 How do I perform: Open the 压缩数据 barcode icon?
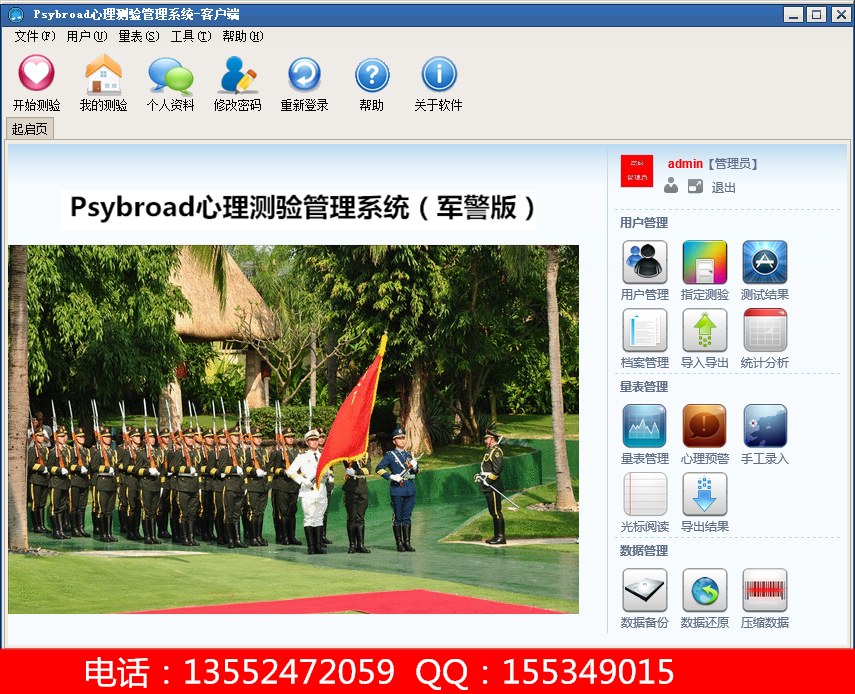pyautogui.click(x=764, y=590)
